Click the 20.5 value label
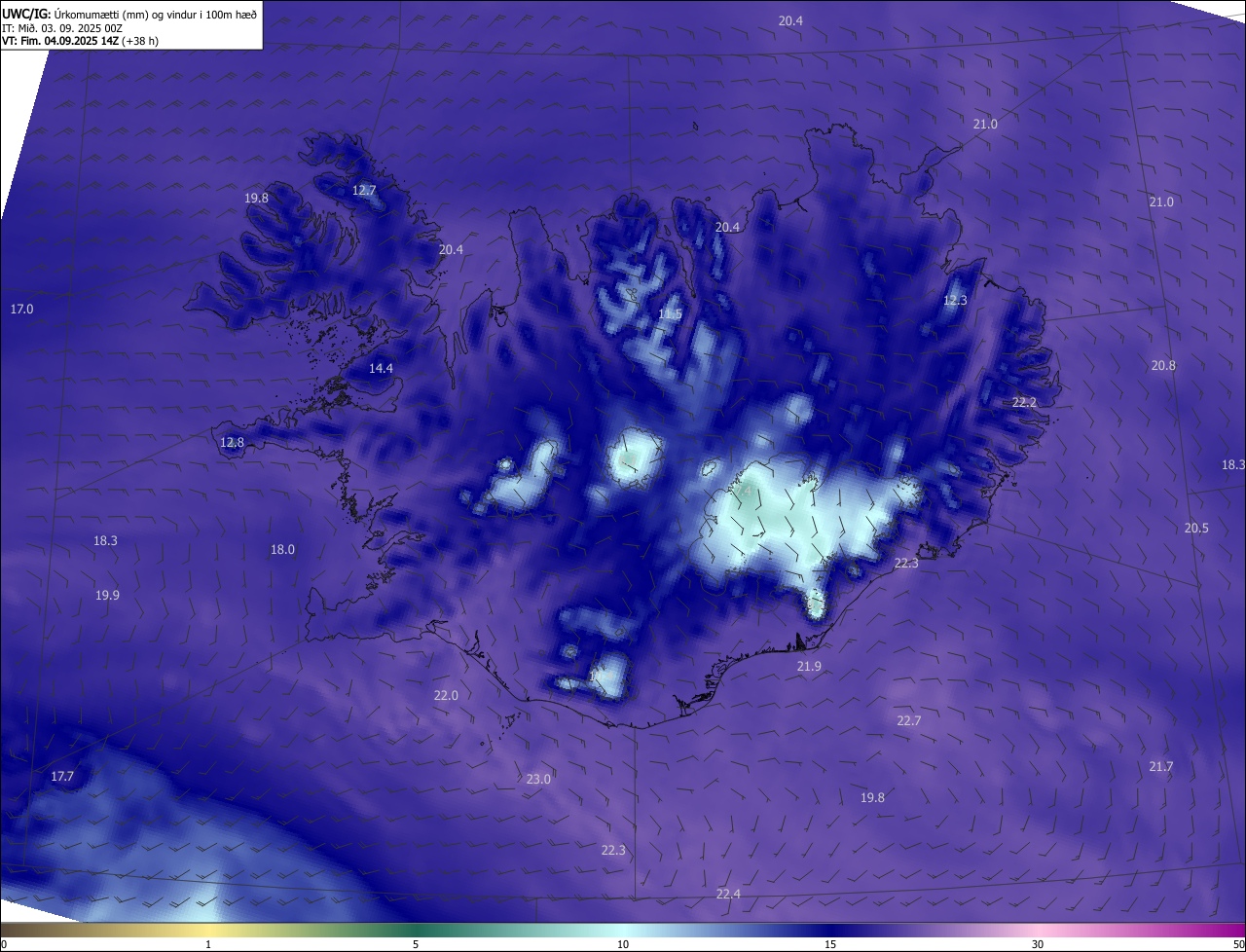 pos(1196,528)
